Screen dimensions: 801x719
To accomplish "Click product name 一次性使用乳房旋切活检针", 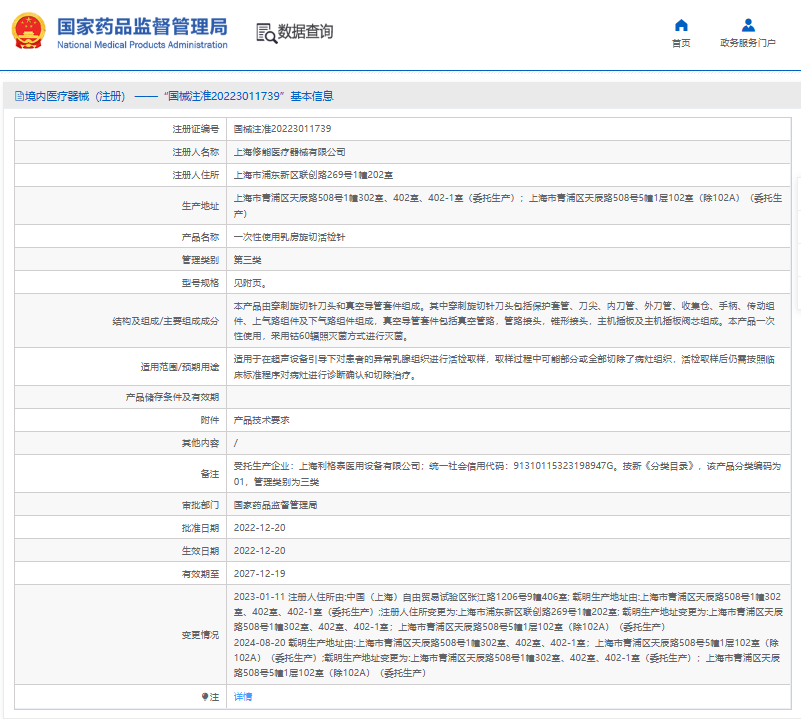I will click(x=289, y=238).
